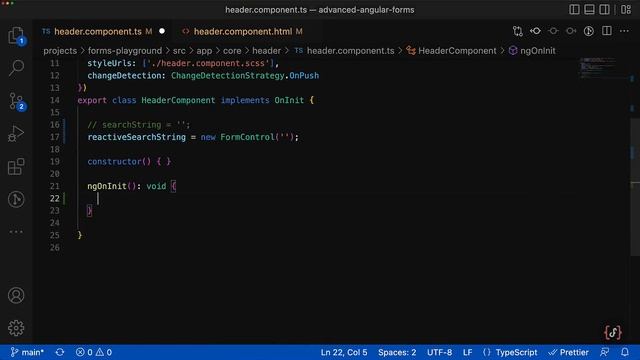Click the orange braces logo icon bottom right
The height and width of the screenshot is (360, 640).
point(613,332)
